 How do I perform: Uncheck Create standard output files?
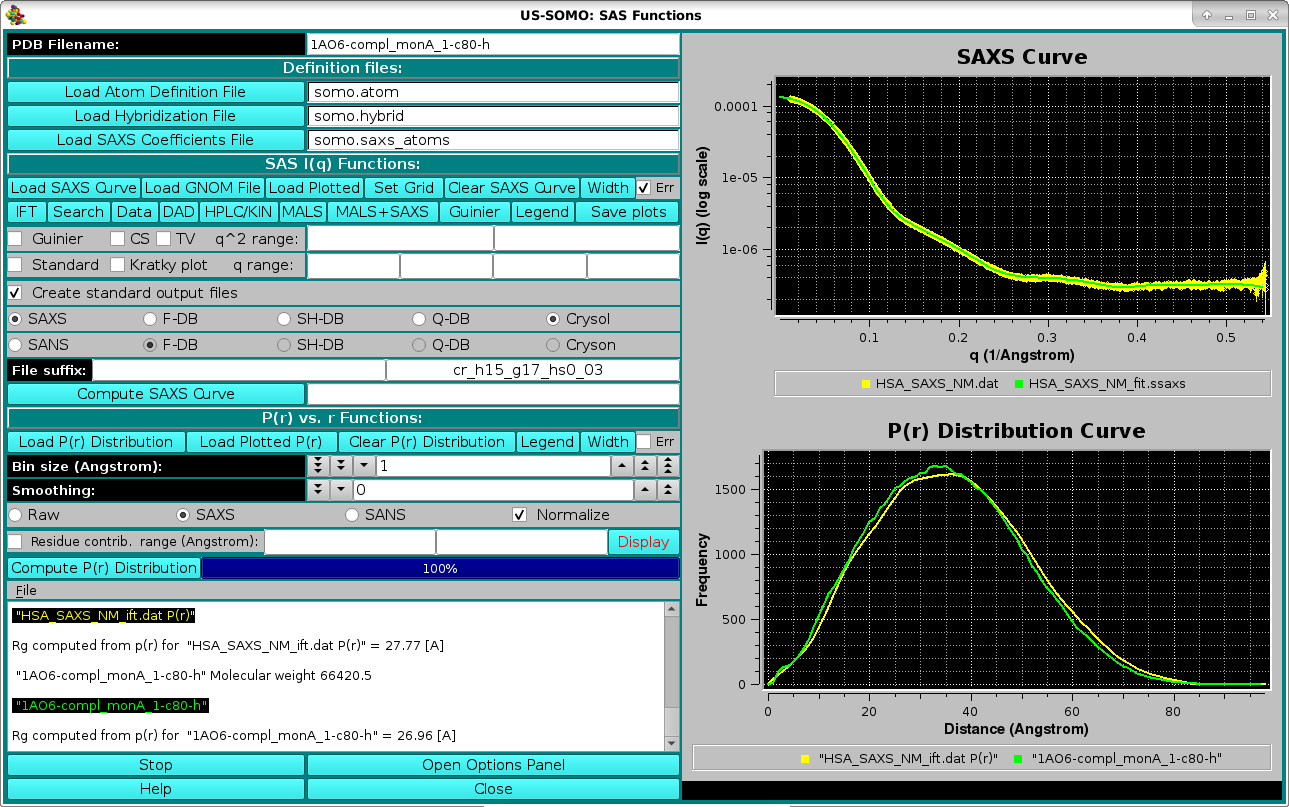pyautogui.click(x=15, y=293)
